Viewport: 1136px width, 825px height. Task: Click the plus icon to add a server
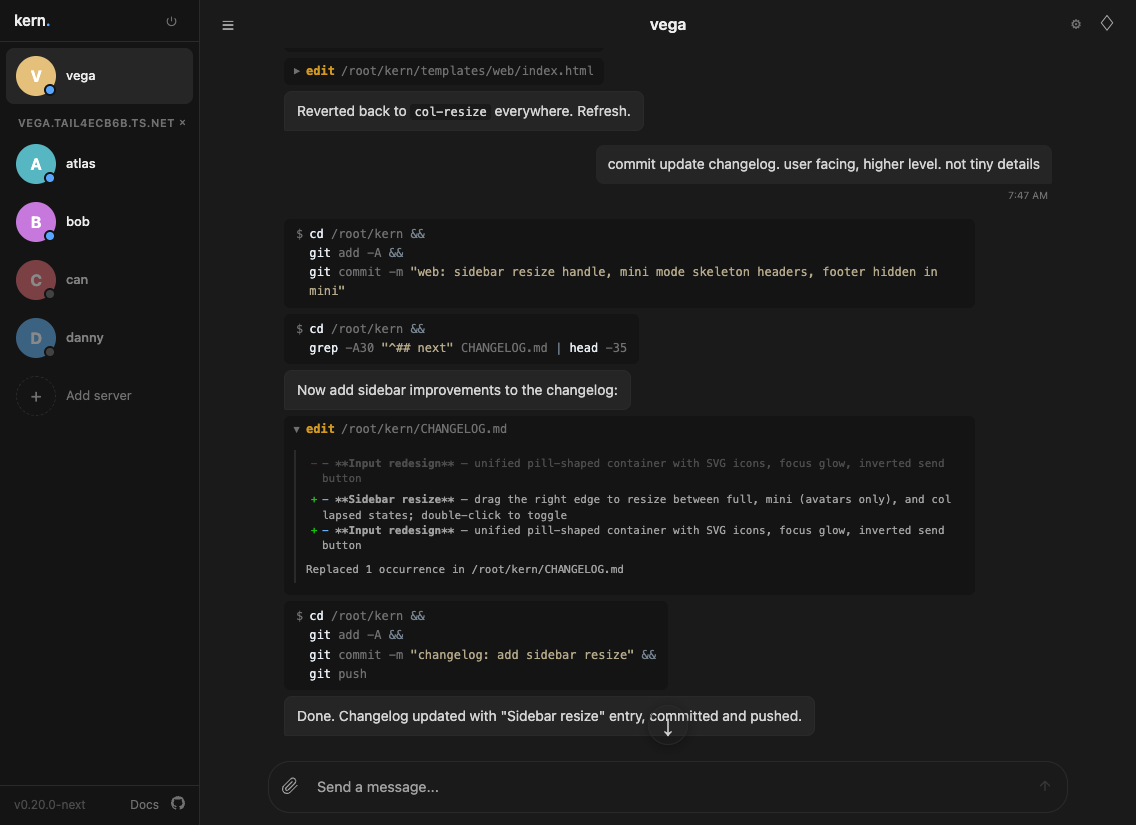[x=36, y=395]
